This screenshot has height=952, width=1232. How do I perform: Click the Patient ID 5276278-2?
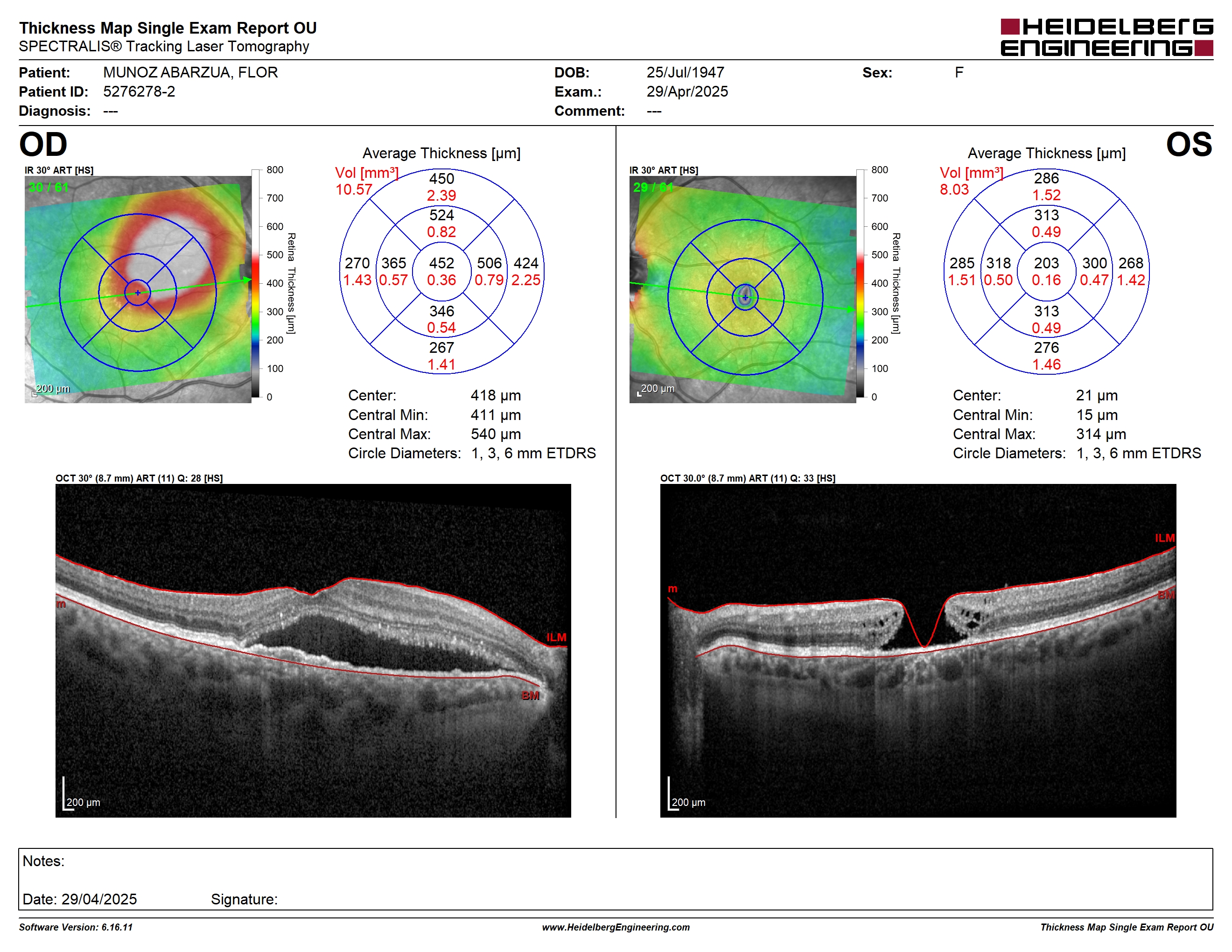139,91
